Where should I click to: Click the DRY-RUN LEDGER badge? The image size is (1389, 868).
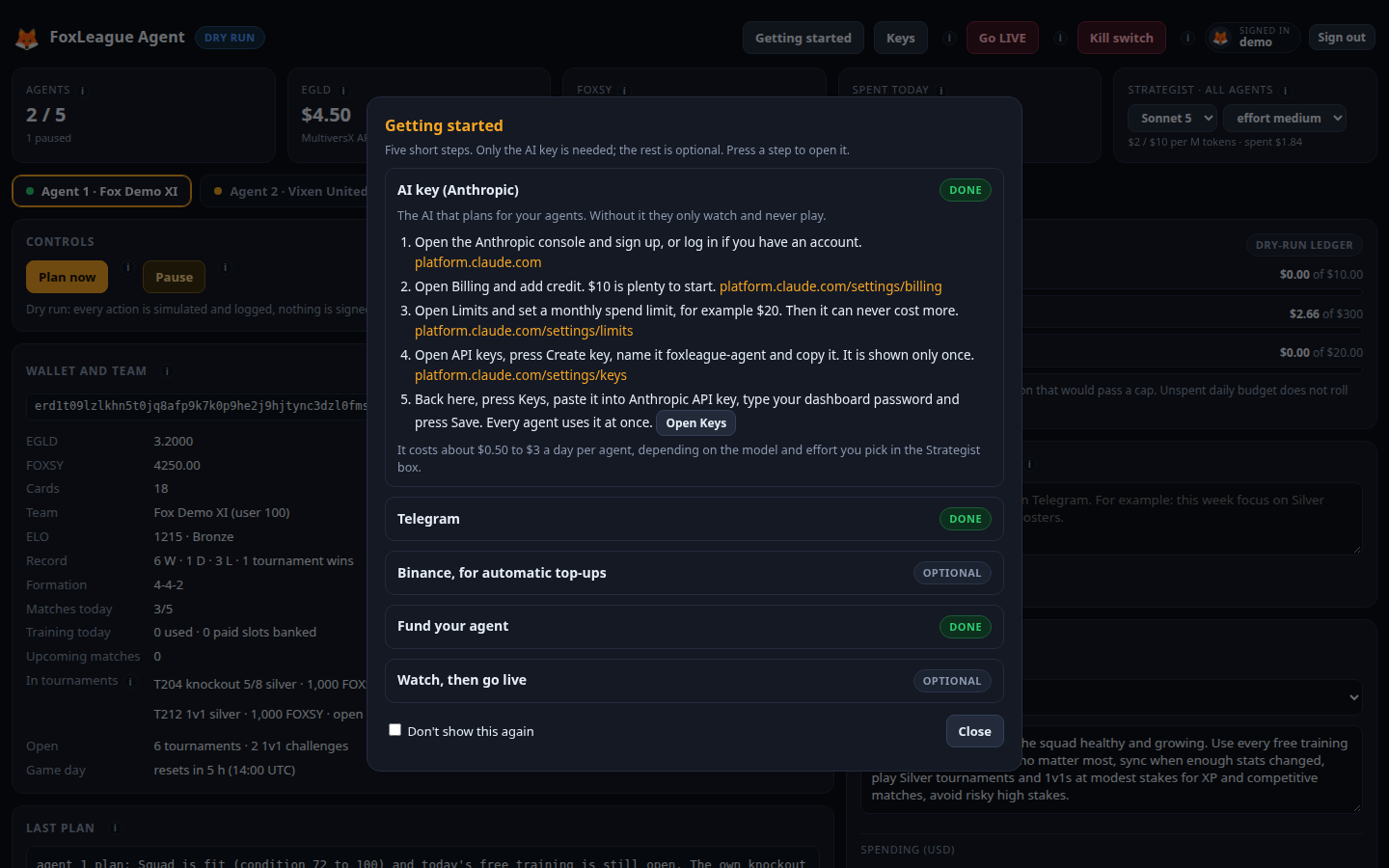coord(1304,245)
